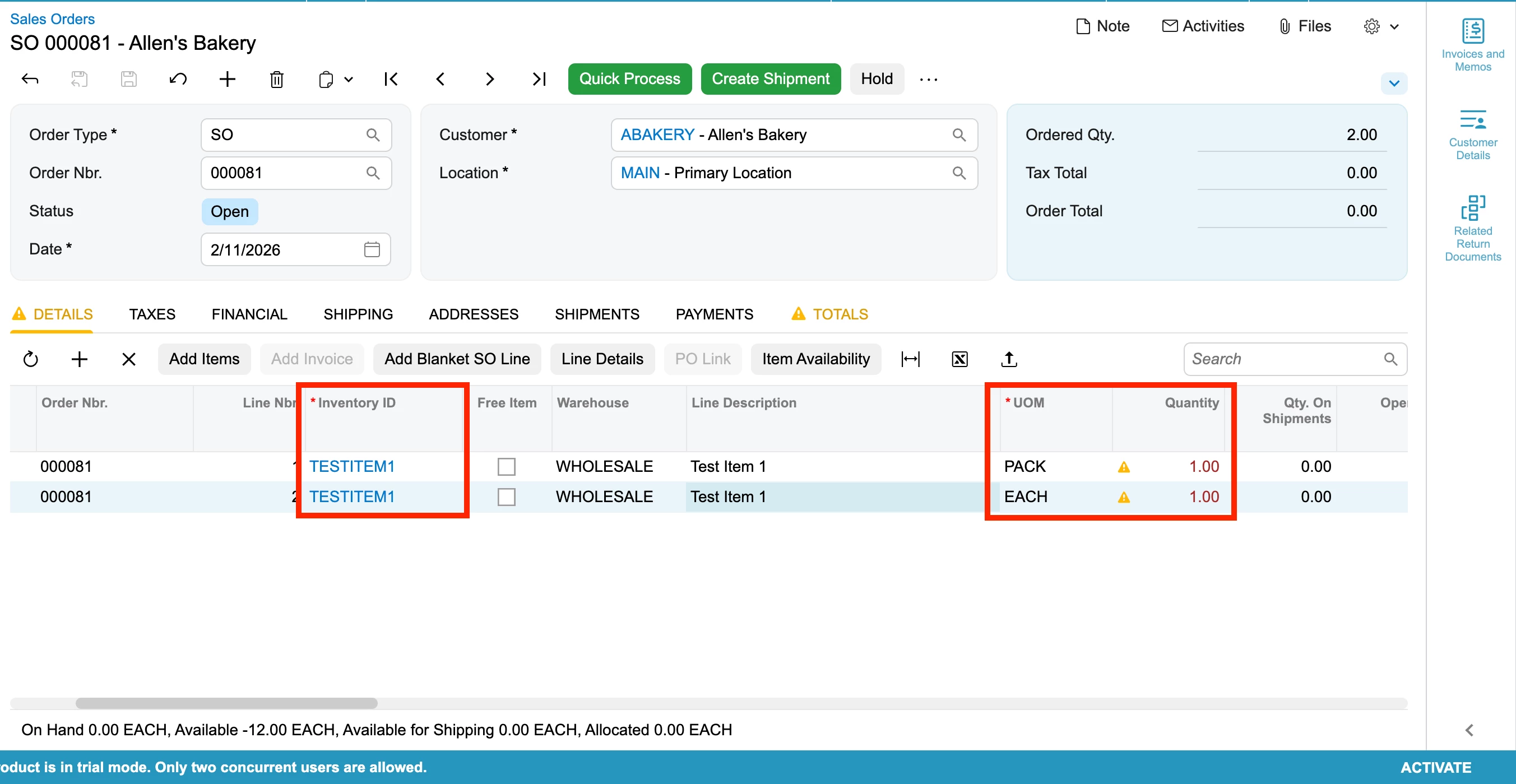Viewport: 1516px width, 784px height.
Task: Click the upload file icon in grid toolbar
Action: tap(1009, 359)
